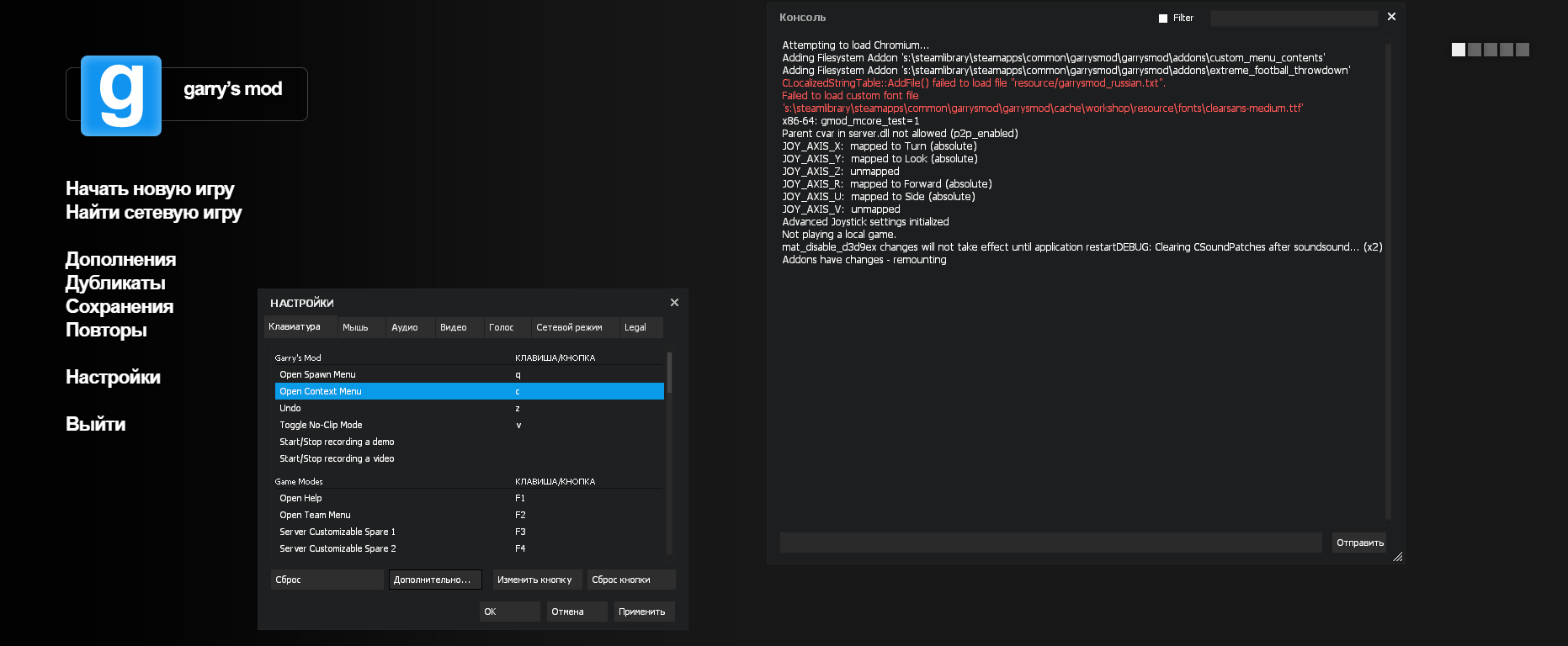Open the Дополнения menu entry

point(121,260)
